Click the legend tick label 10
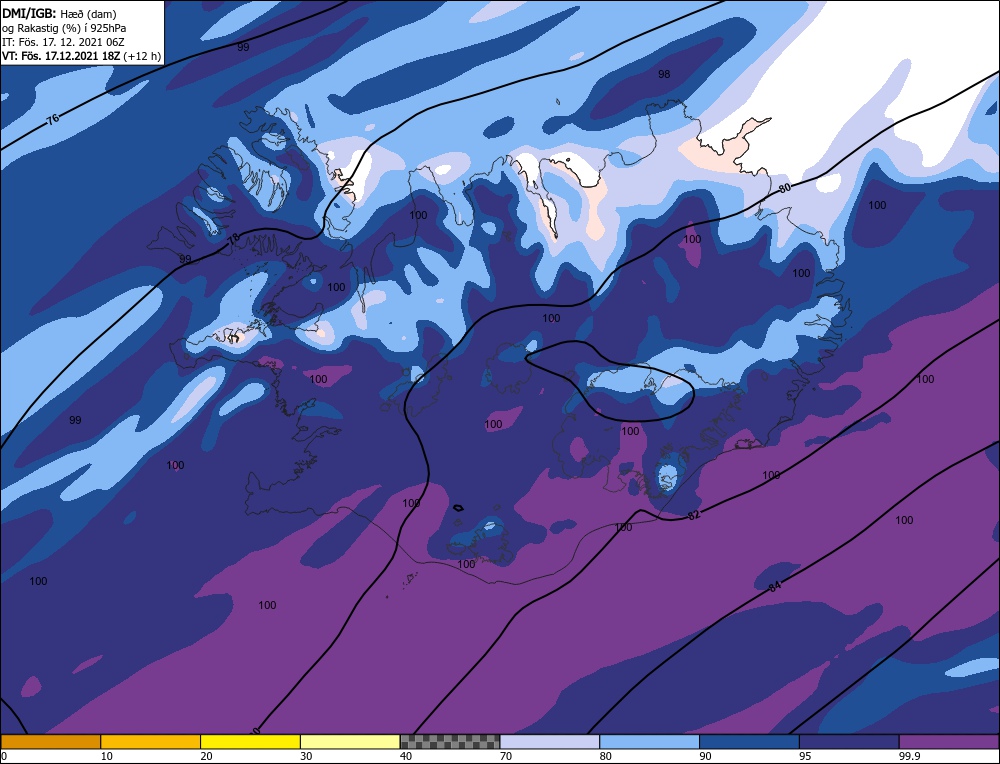Image resolution: width=1000 pixels, height=764 pixels. click(107, 756)
